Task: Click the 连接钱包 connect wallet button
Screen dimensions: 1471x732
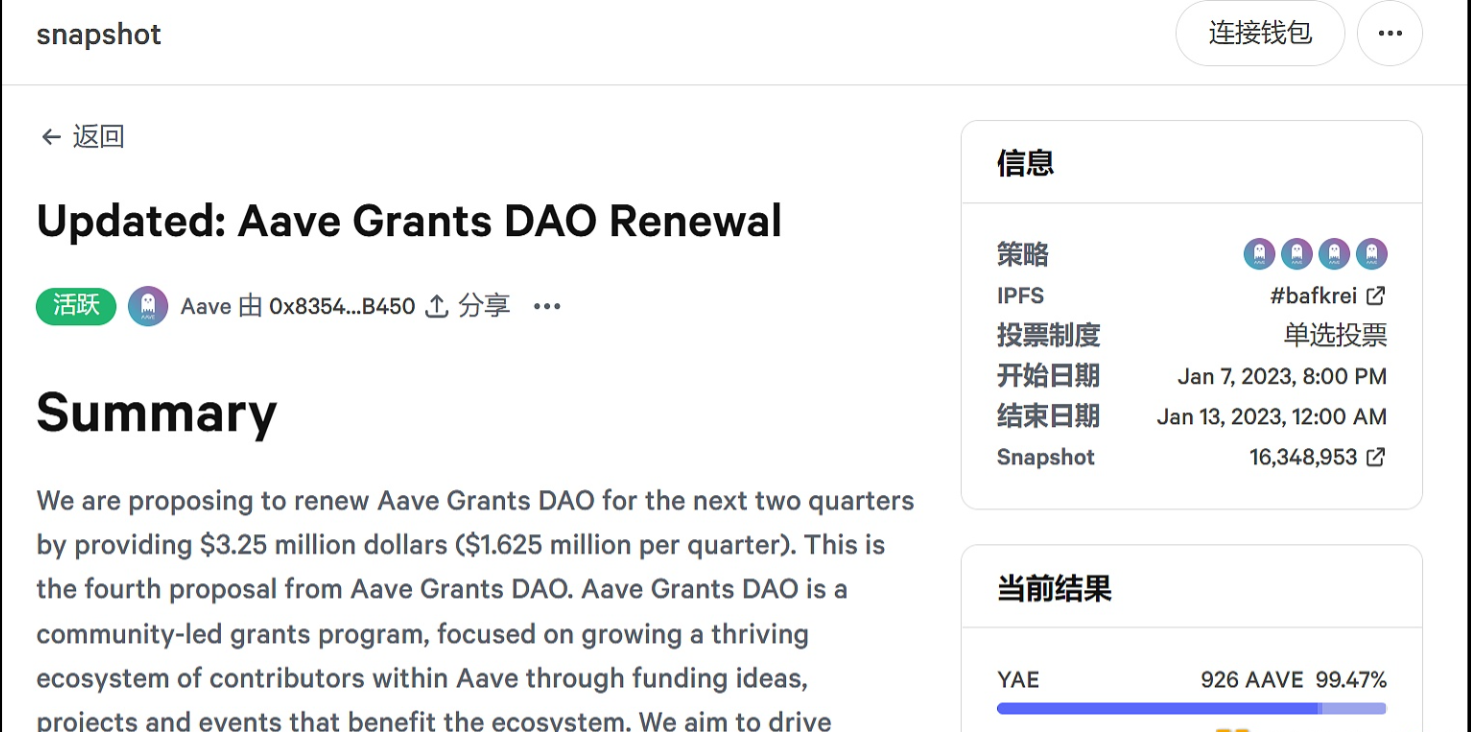Action: point(1259,33)
